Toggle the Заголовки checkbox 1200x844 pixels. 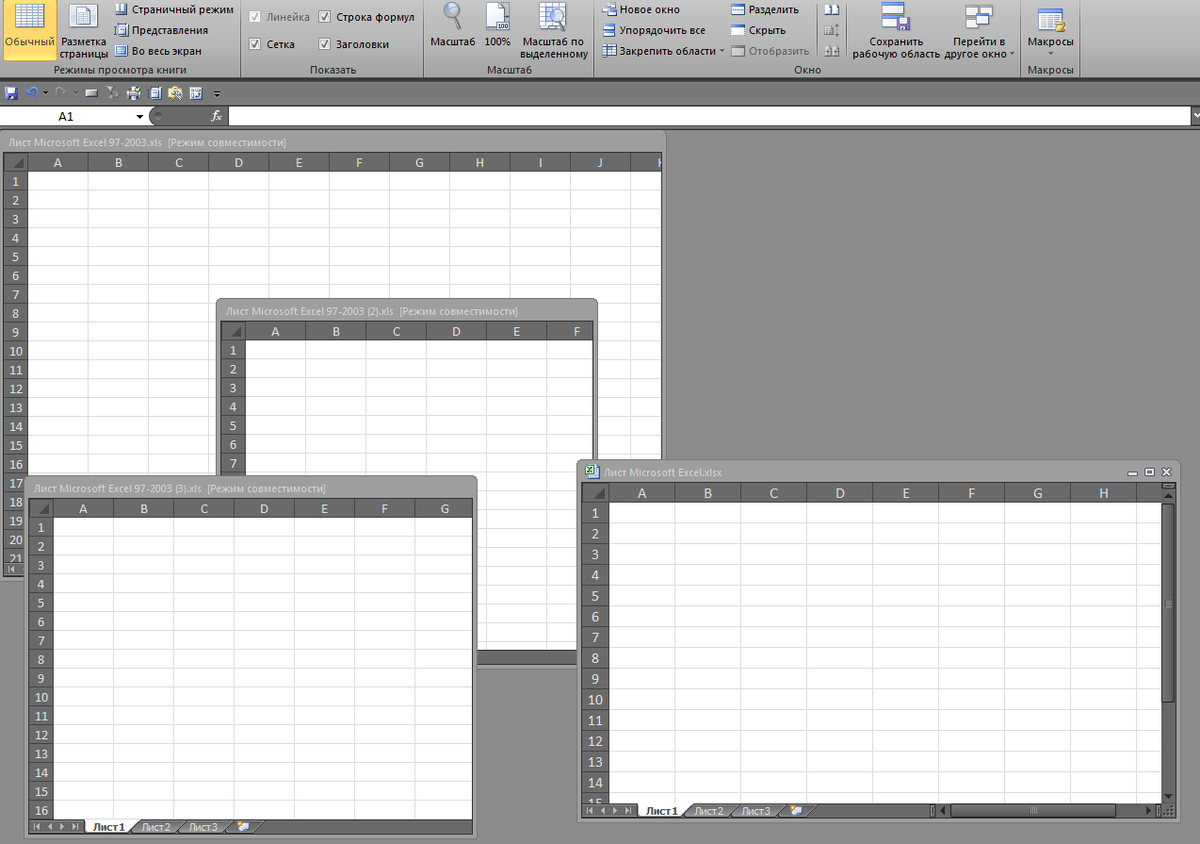(x=325, y=44)
